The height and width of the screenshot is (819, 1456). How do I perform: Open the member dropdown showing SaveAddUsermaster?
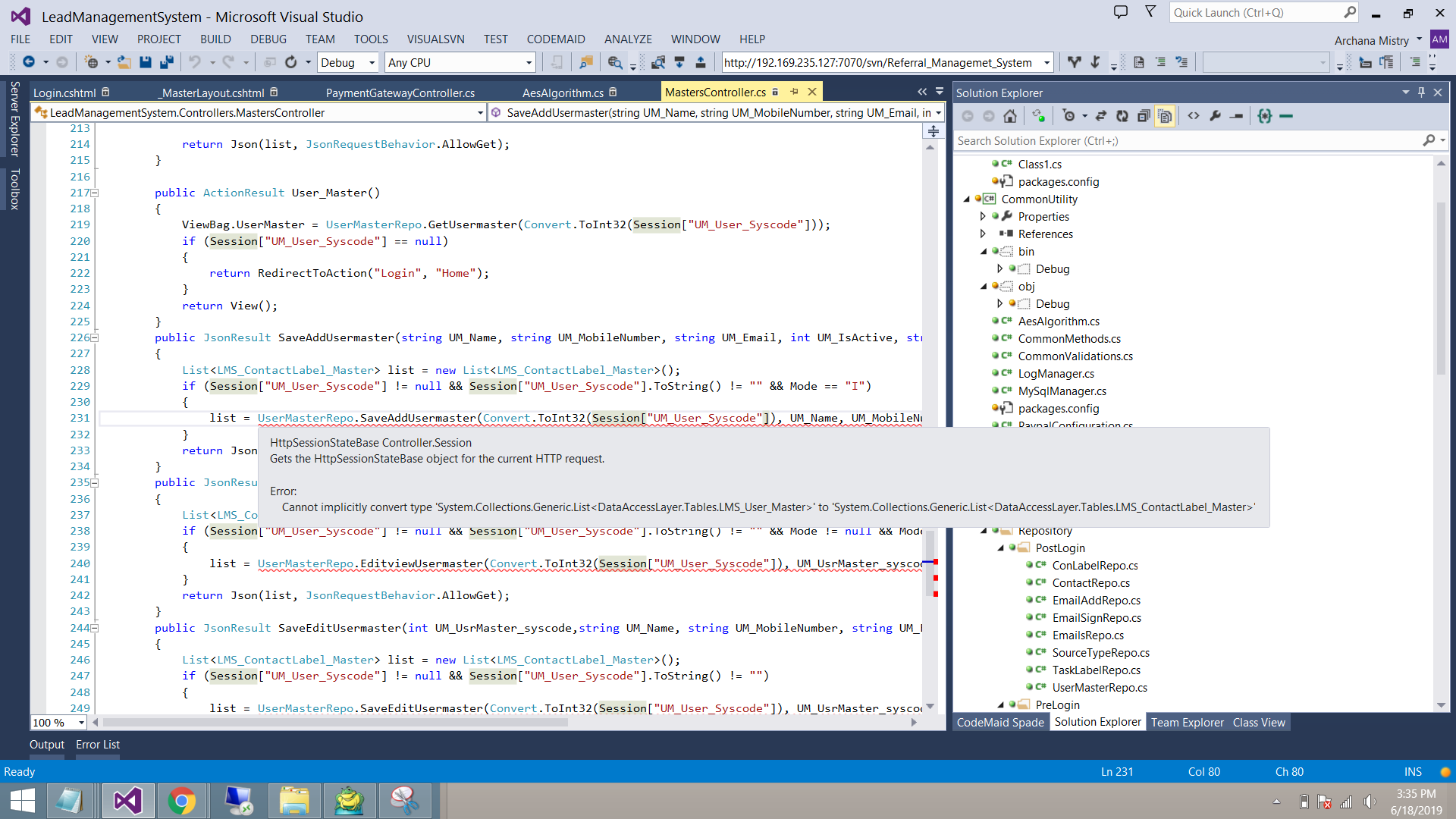pos(715,112)
